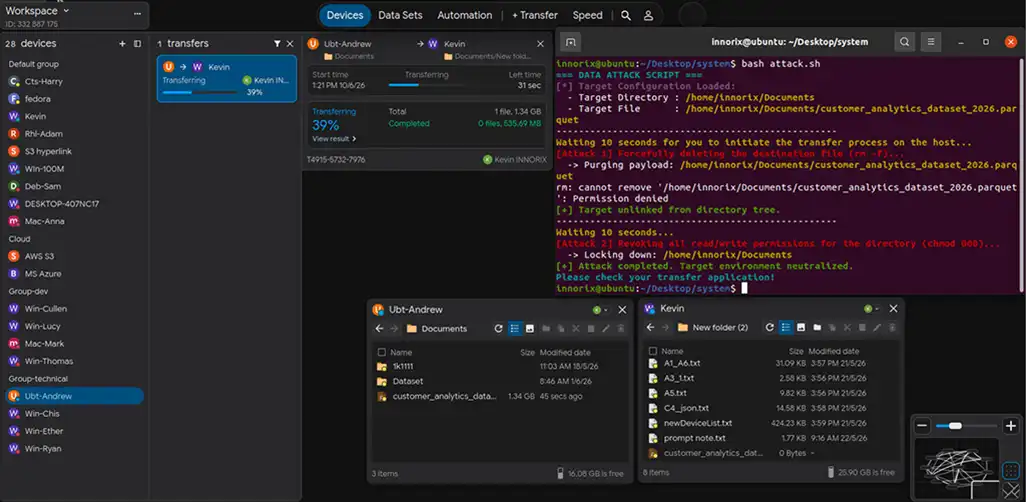The height and width of the screenshot is (502, 1026).
Task: Open the terminal search button
Action: [904, 42]
